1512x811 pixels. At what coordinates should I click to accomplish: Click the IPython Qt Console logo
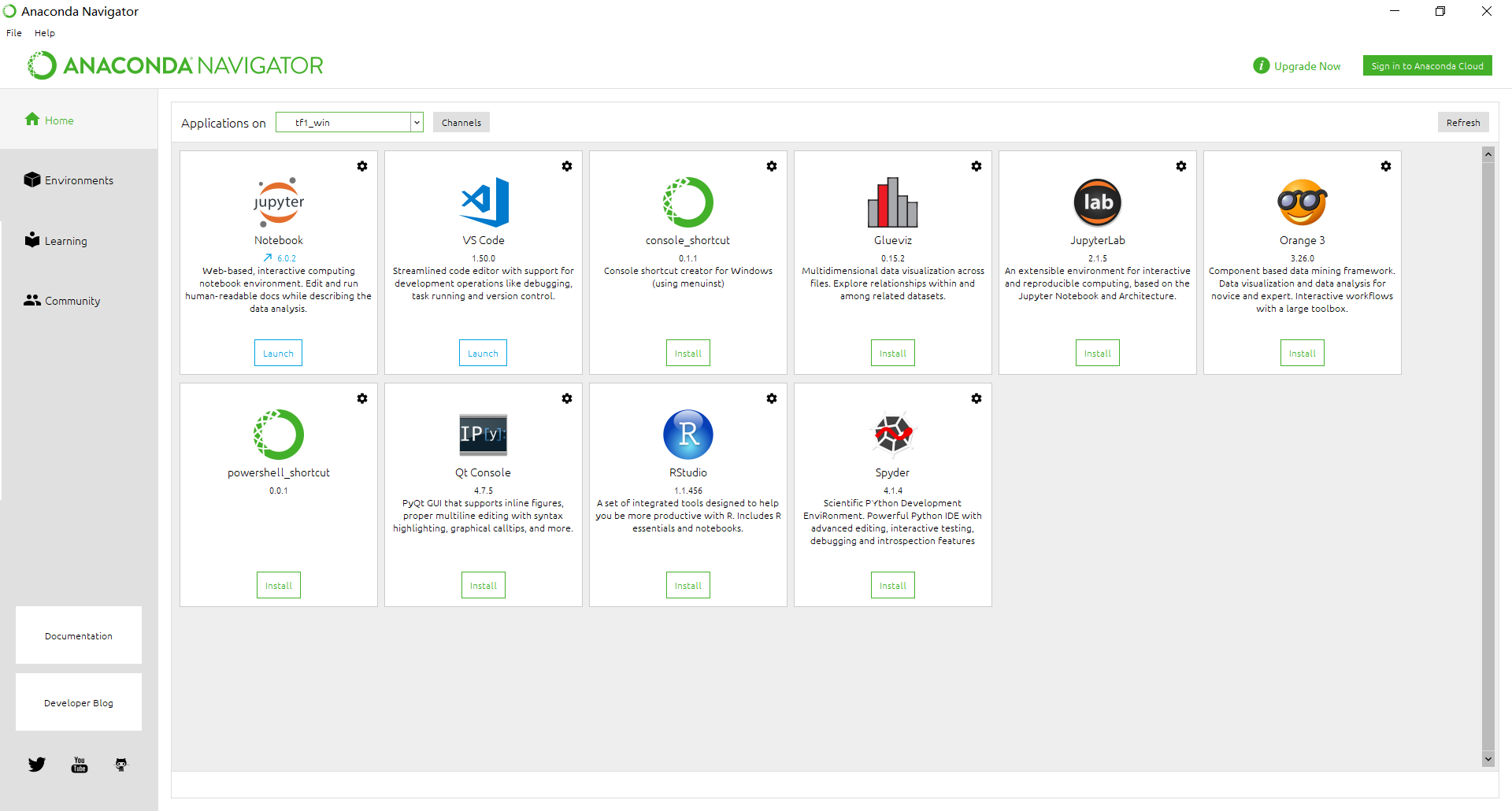(484, 435)
